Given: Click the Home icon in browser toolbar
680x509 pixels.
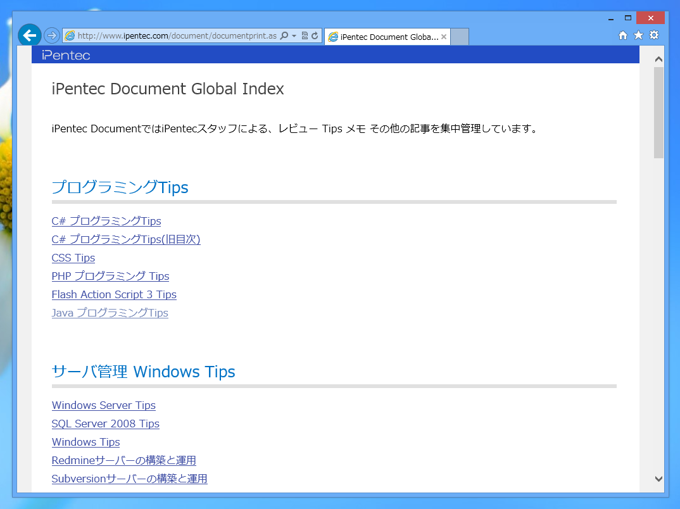Looking at the screenshot, I should 623,35.
